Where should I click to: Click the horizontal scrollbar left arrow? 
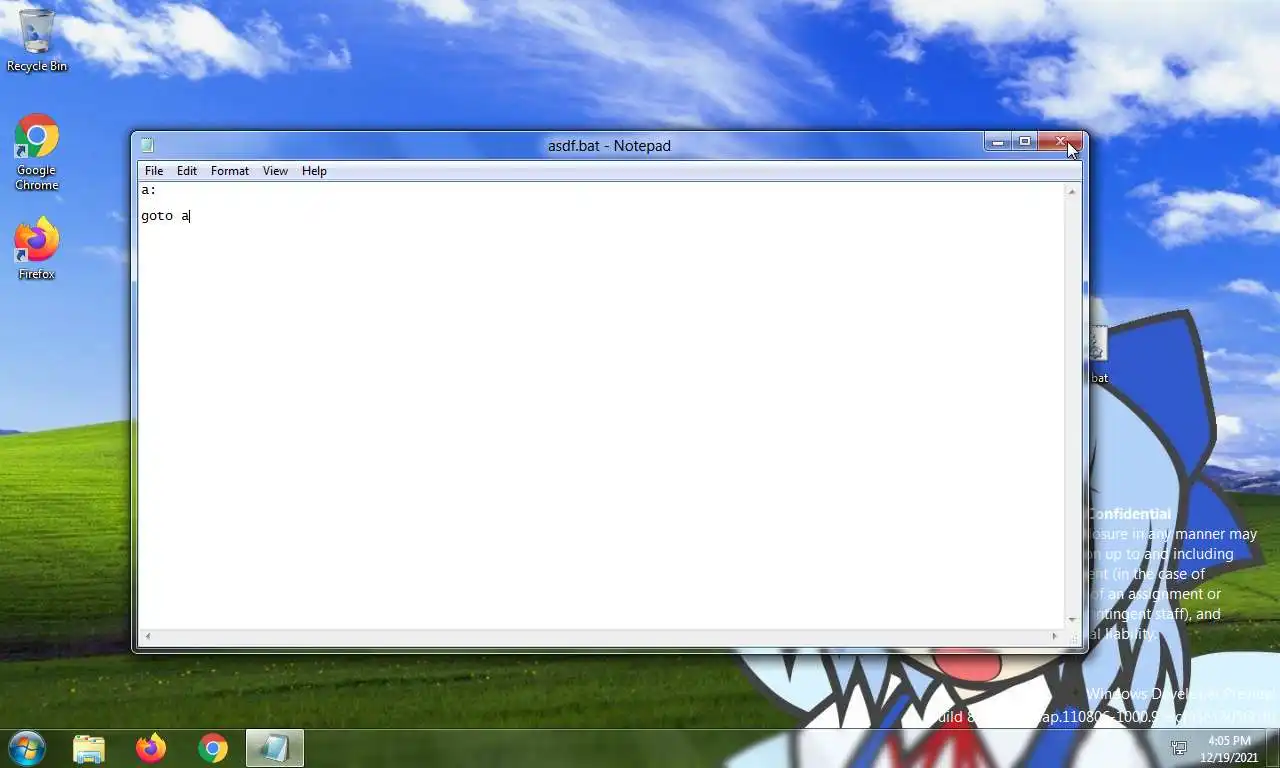point(148,636)
